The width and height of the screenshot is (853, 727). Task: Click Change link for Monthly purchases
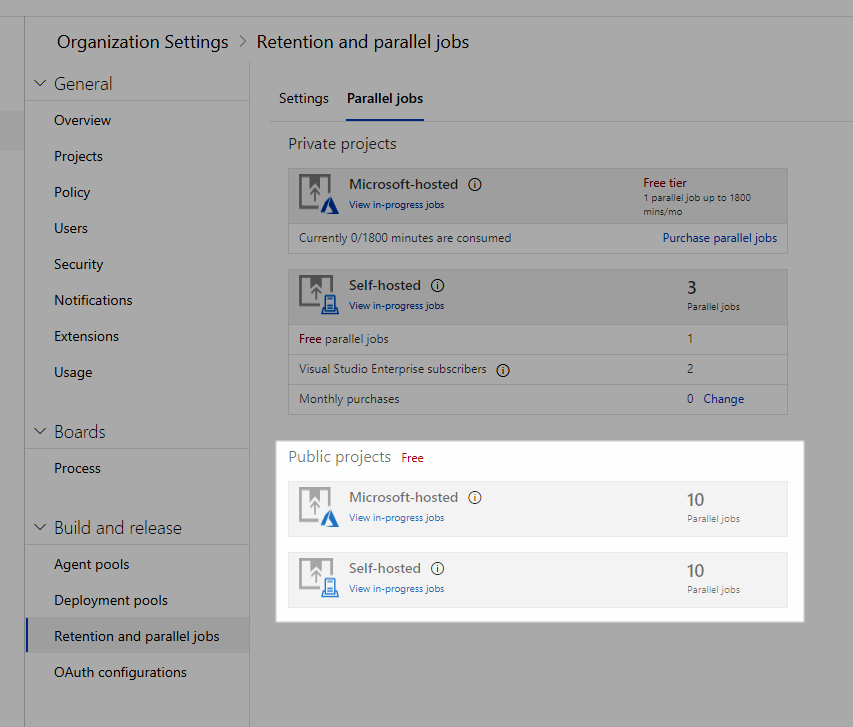(x=723, y=399)
